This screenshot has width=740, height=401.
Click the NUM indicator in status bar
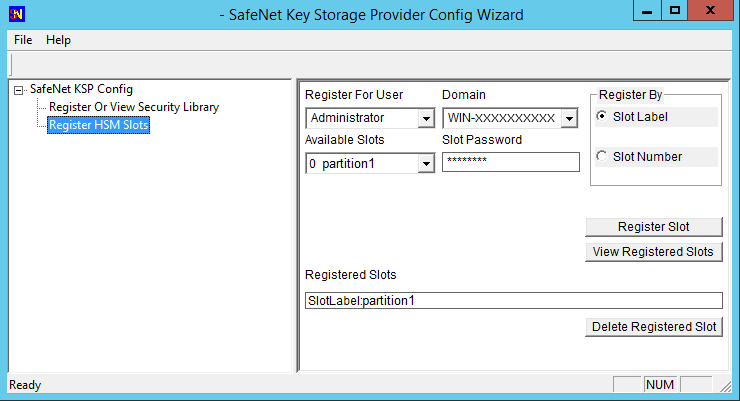coord(660,384)
